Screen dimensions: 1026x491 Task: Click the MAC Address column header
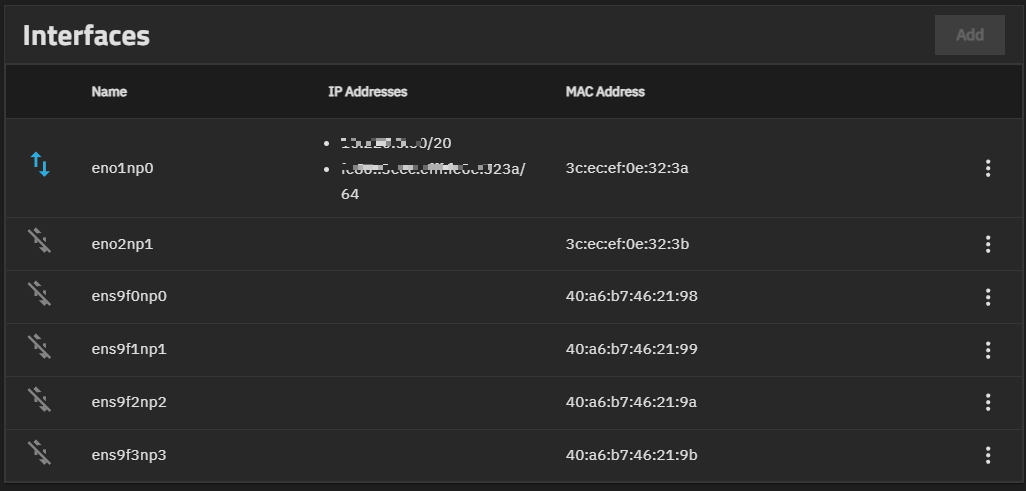point(605,92)
